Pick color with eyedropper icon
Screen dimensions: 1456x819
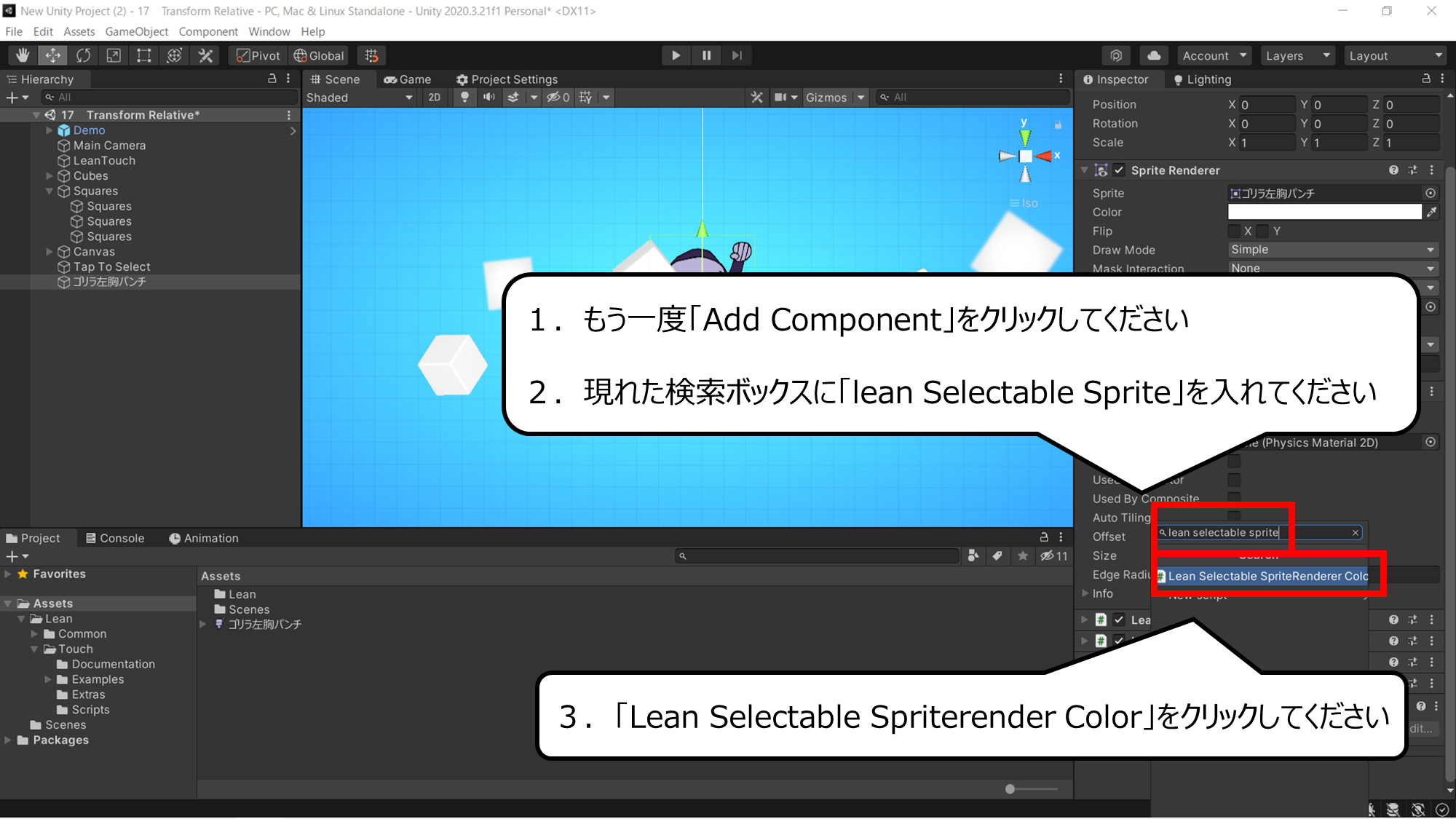click(1431, 212)
